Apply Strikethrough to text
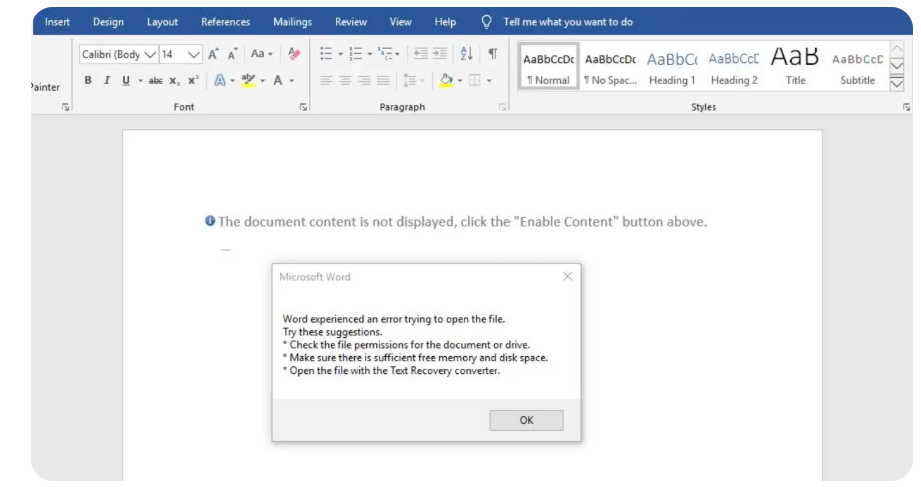The height and width of the screenshot is (487, 921). tap(156, 80)
